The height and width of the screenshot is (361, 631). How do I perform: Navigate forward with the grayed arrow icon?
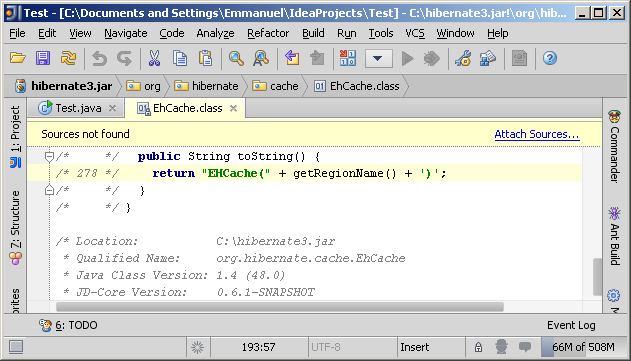coord(318,58)
